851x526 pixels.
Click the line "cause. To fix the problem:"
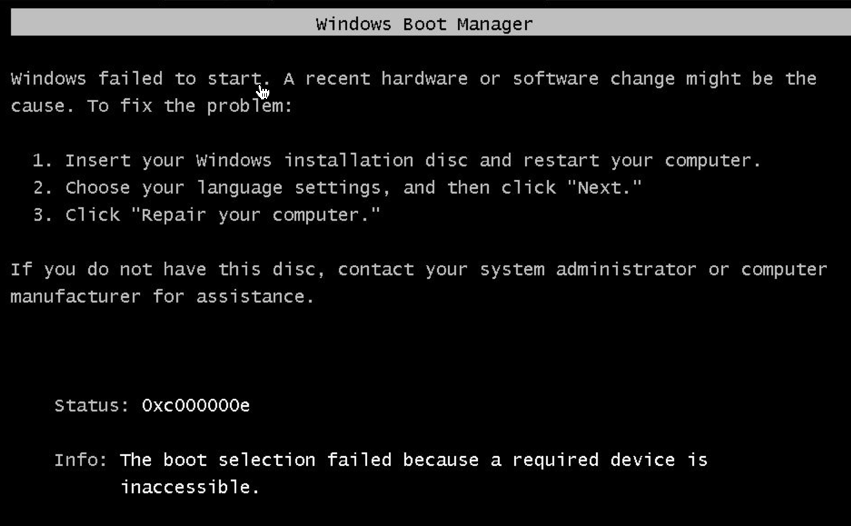(x=151, y=106)
